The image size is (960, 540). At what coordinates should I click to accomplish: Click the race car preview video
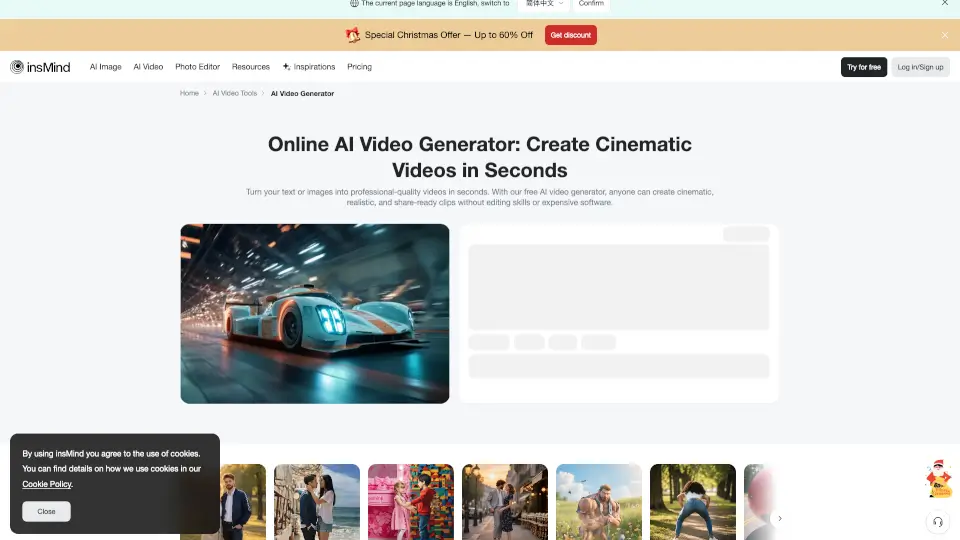tap(315, 313)
